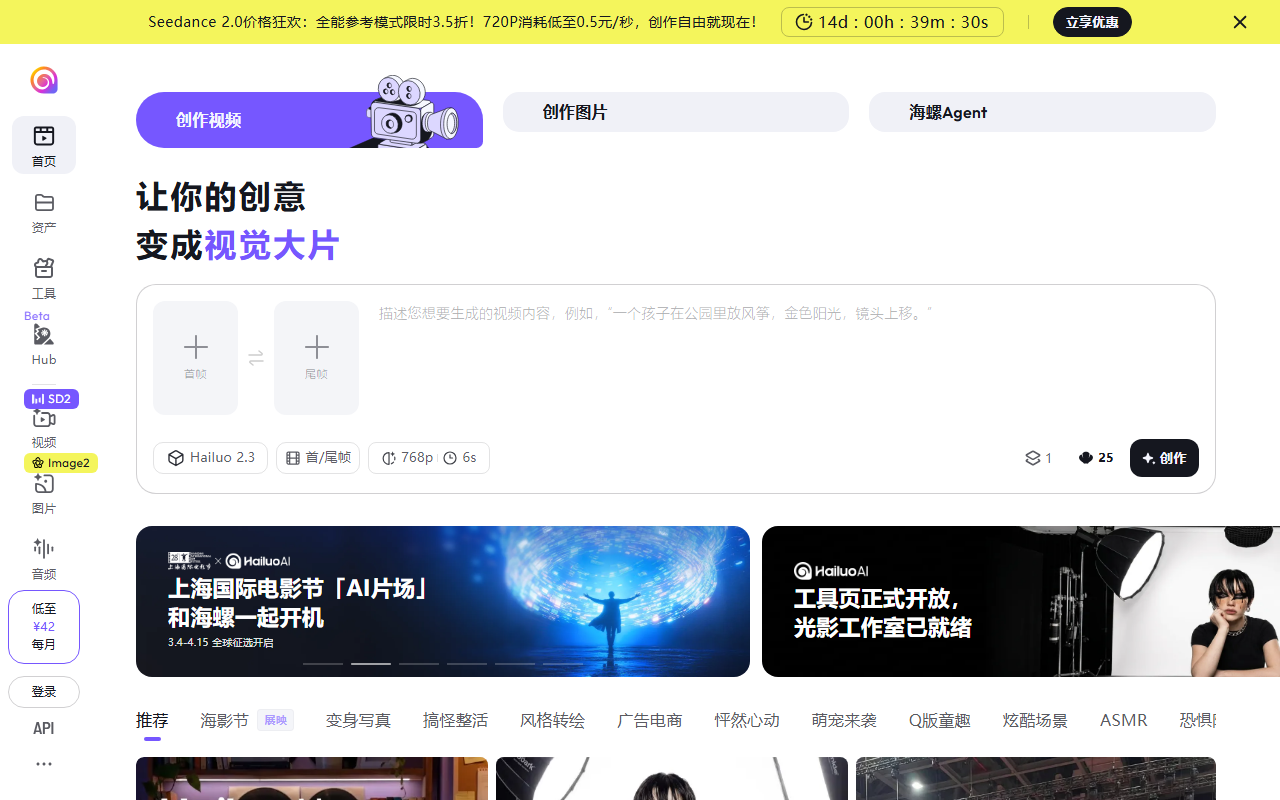Select the ASMR category tab
Image resolution: width=1280 pixels, height=800 pixels.
[1124, 720]
